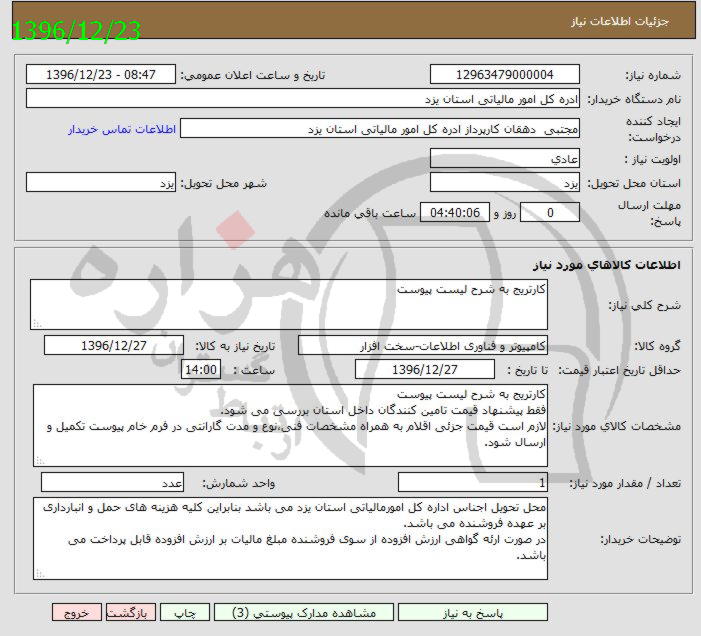The width and height of the screenshot is (701, 636).
Task: Click the تاریخ نیاز به کالا date field
Action: point(114,345)
